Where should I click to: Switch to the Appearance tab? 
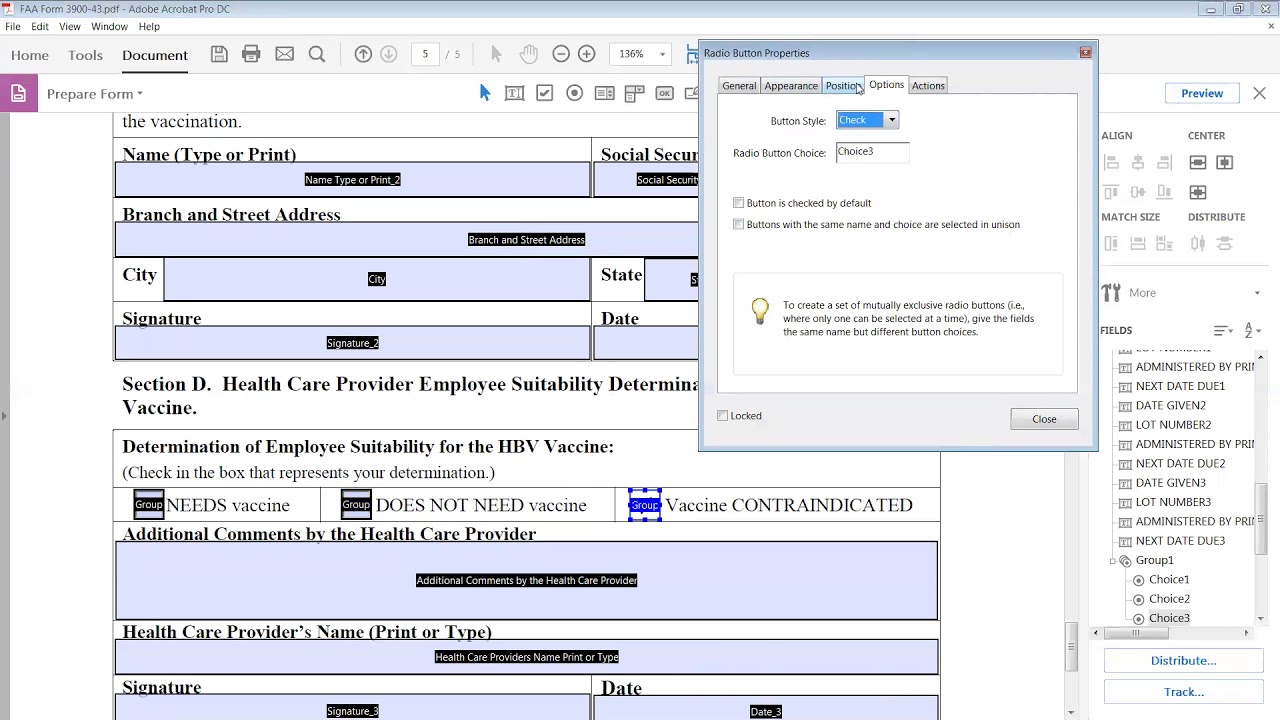pyautogui.click(x=791, y=86)
